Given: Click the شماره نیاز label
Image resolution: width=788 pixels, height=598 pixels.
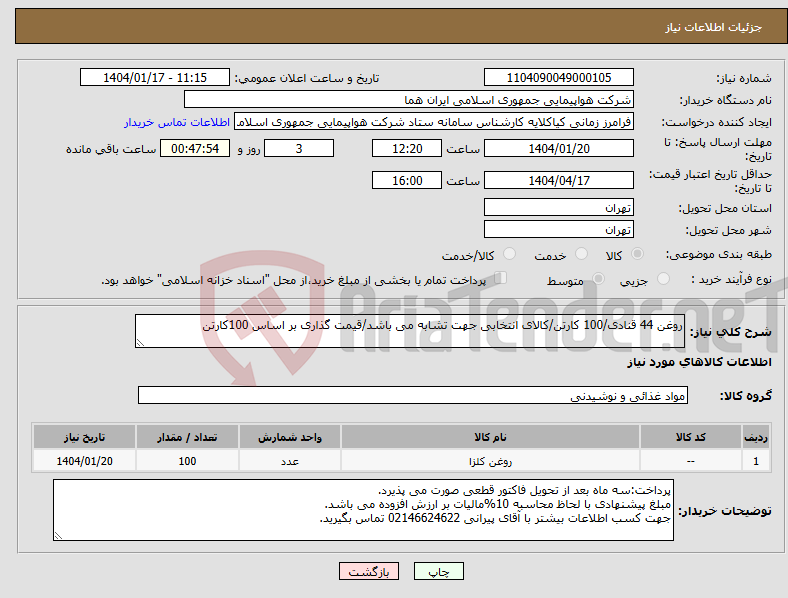Looking at the screenshot, I should tap(744, 78).
